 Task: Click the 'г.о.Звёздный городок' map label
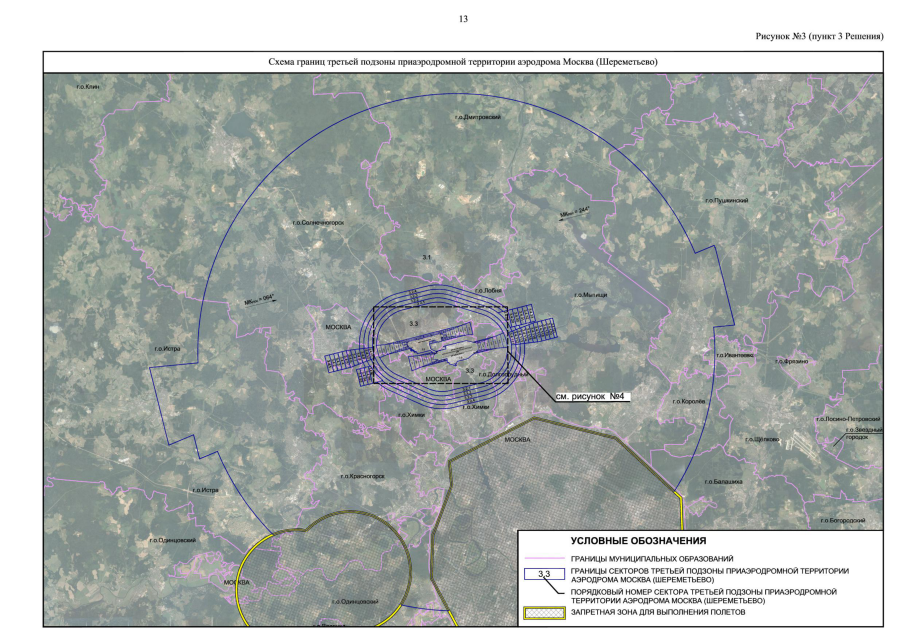(863, 433)
